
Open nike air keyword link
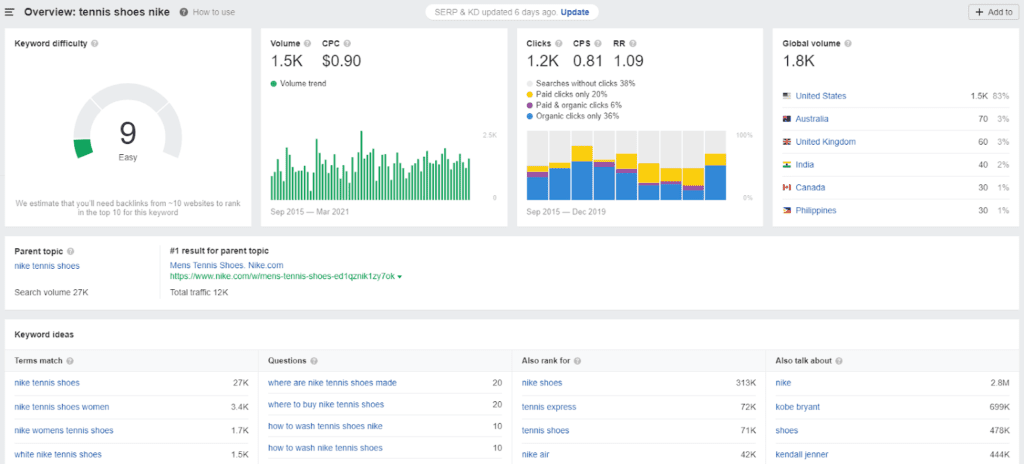point(536,454)
